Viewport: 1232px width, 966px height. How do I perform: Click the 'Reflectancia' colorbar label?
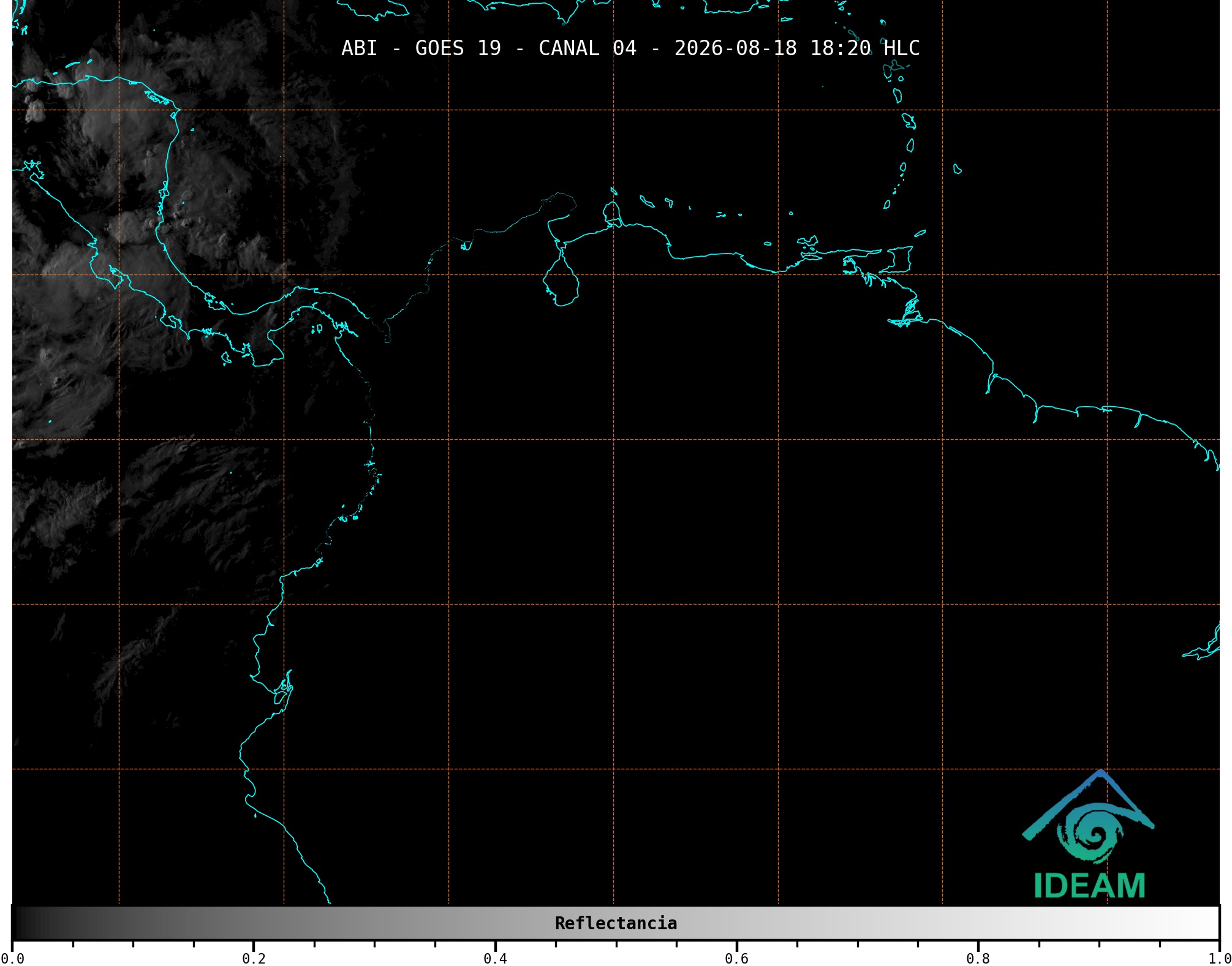pos(616,923)
